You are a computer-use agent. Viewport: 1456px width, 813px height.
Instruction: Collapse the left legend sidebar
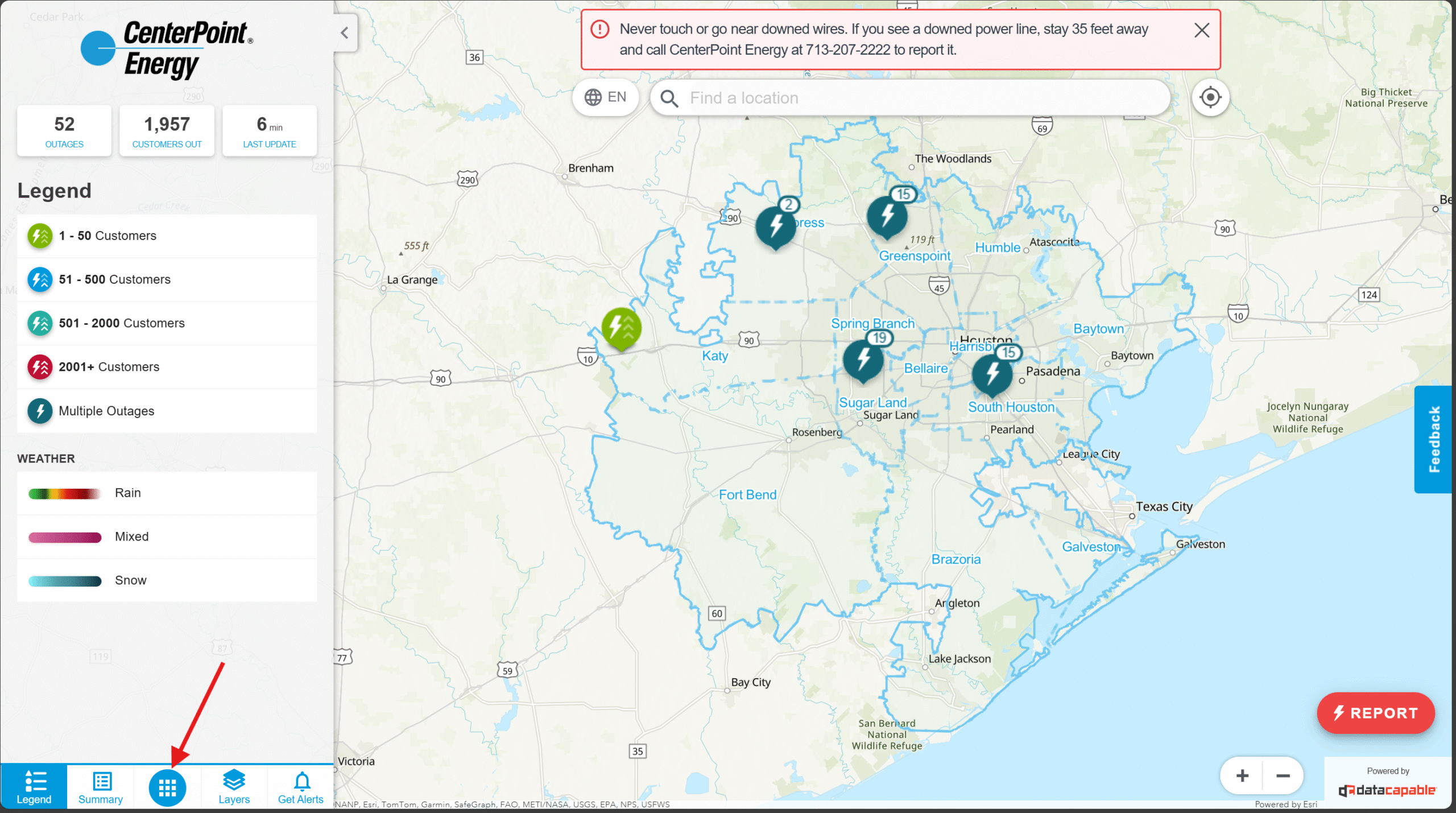pyautogui.click(x=345, y=32)
